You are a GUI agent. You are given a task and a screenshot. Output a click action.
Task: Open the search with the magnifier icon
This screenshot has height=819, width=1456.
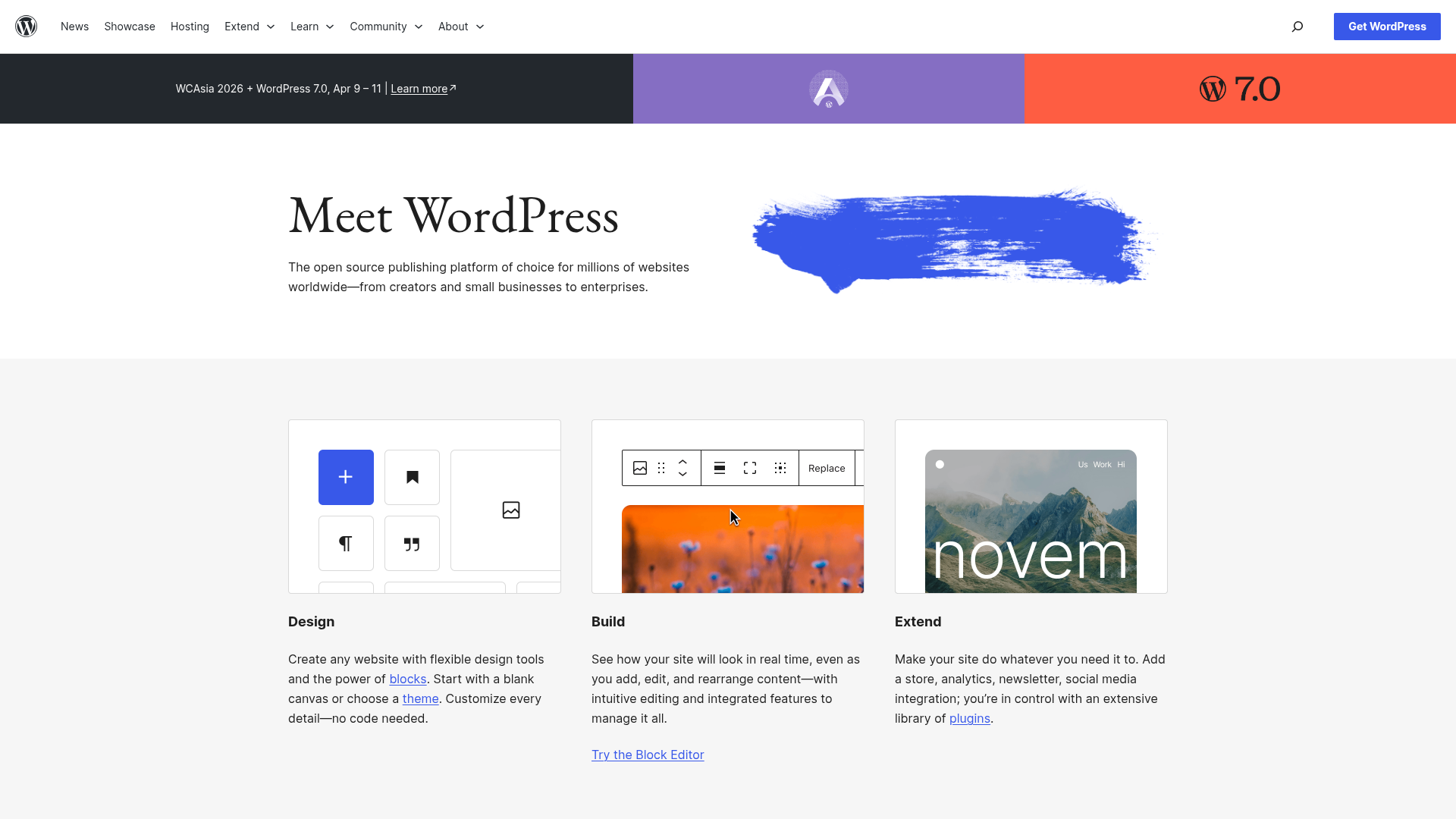[1298, 27]
